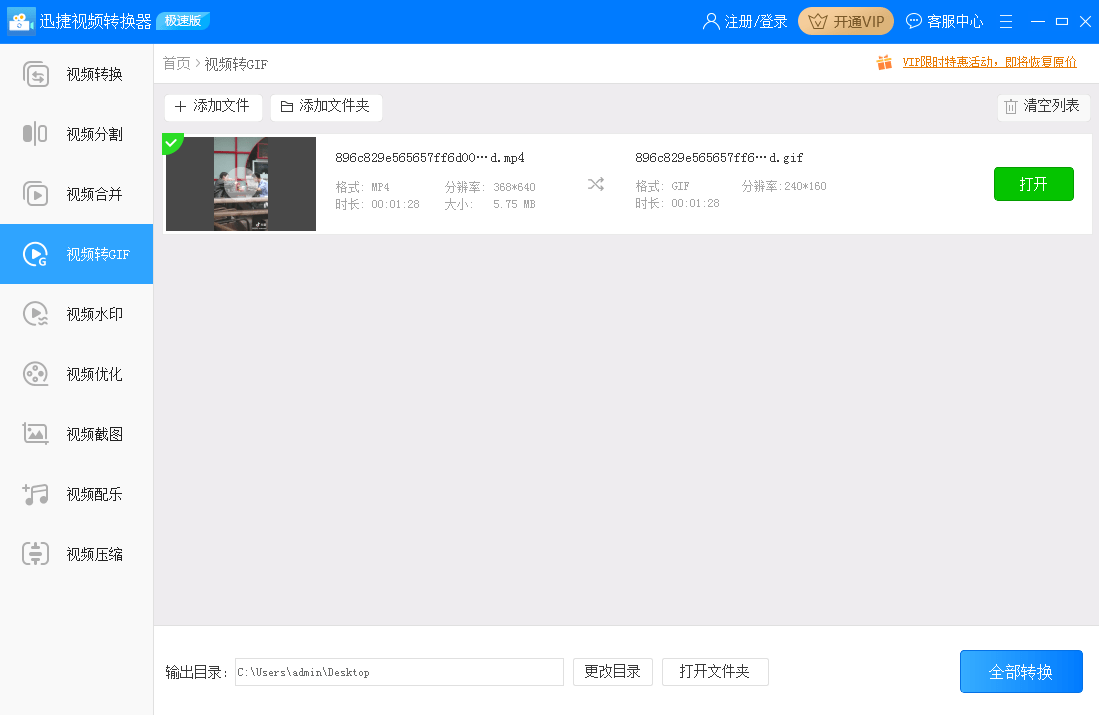Click 添加文件 to add a file
Viewport: 1099px width, 715px height.
click(x=213, y=107)
